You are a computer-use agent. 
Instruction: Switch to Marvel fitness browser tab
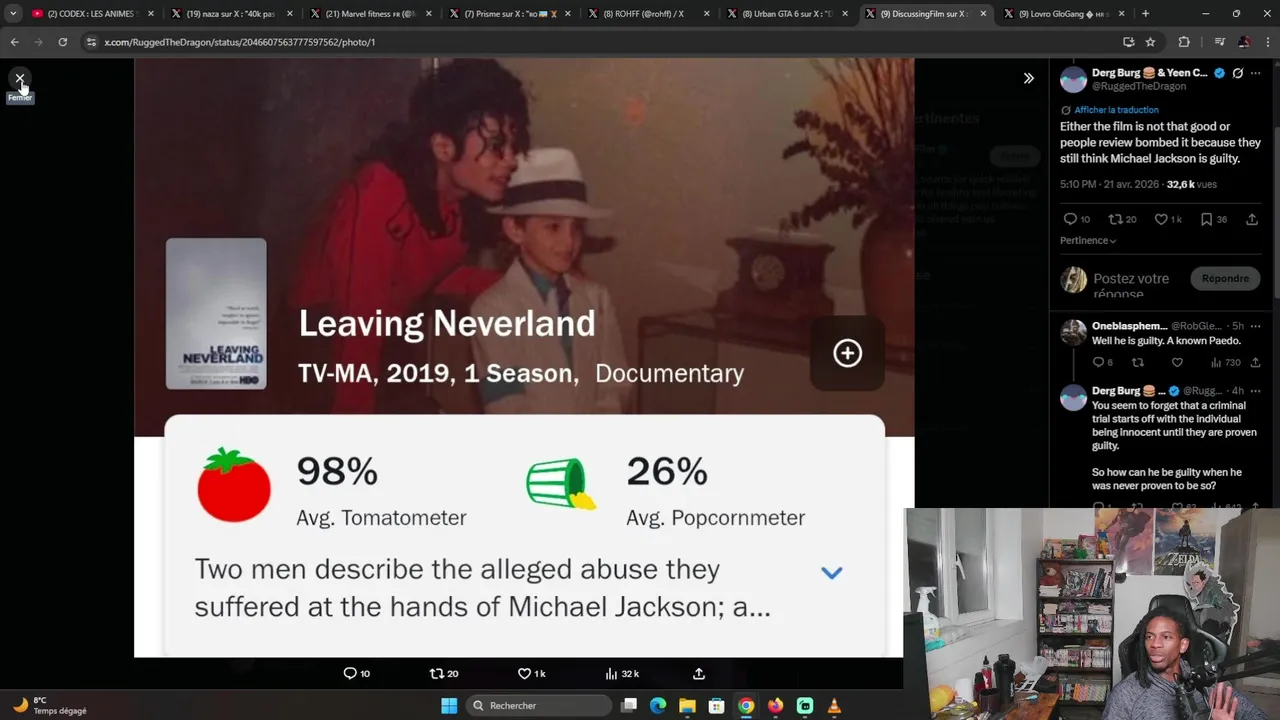click(x=370, y=14)
